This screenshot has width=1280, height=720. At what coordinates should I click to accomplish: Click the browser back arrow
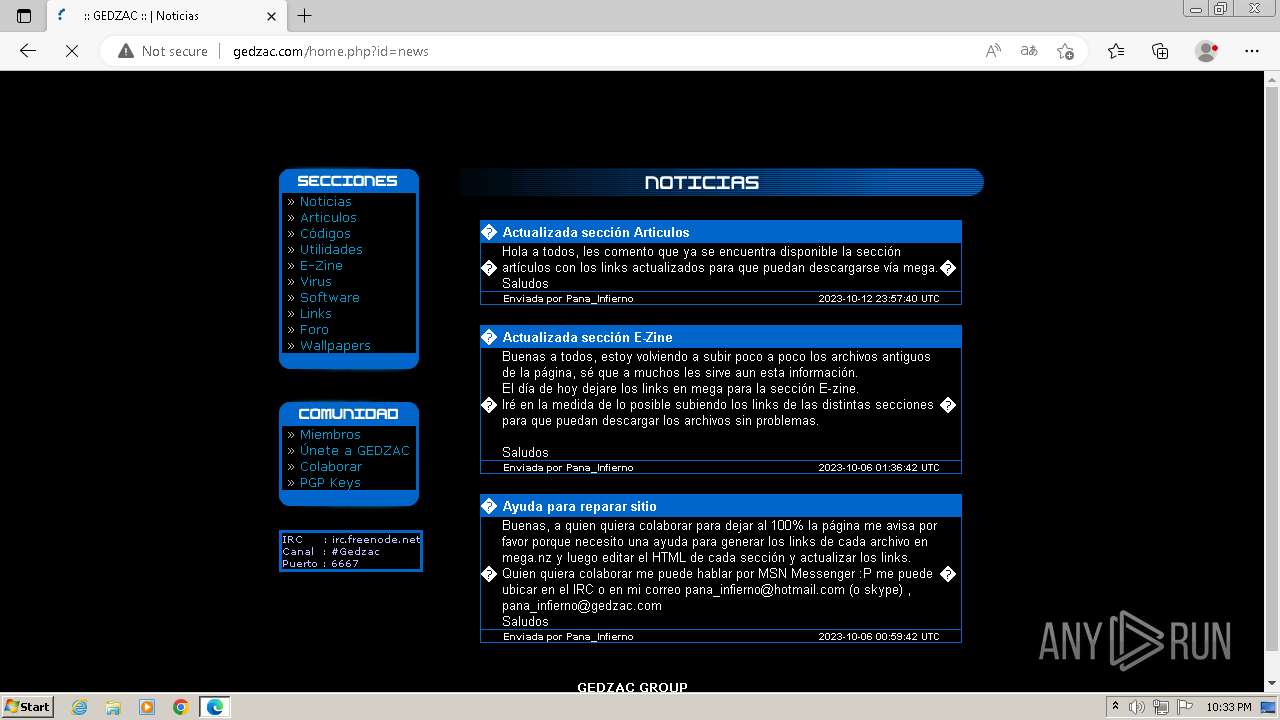(x=28, y=51)
